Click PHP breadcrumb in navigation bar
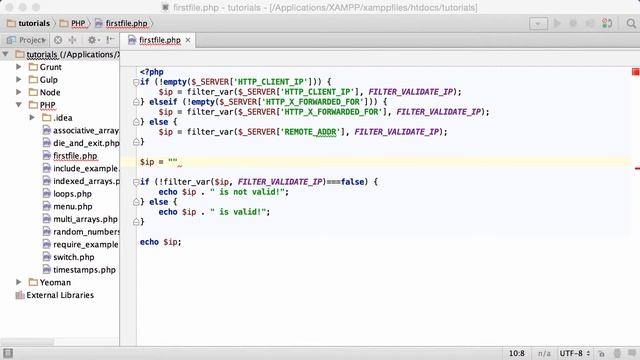640x360 pixels. pos(73,24)
